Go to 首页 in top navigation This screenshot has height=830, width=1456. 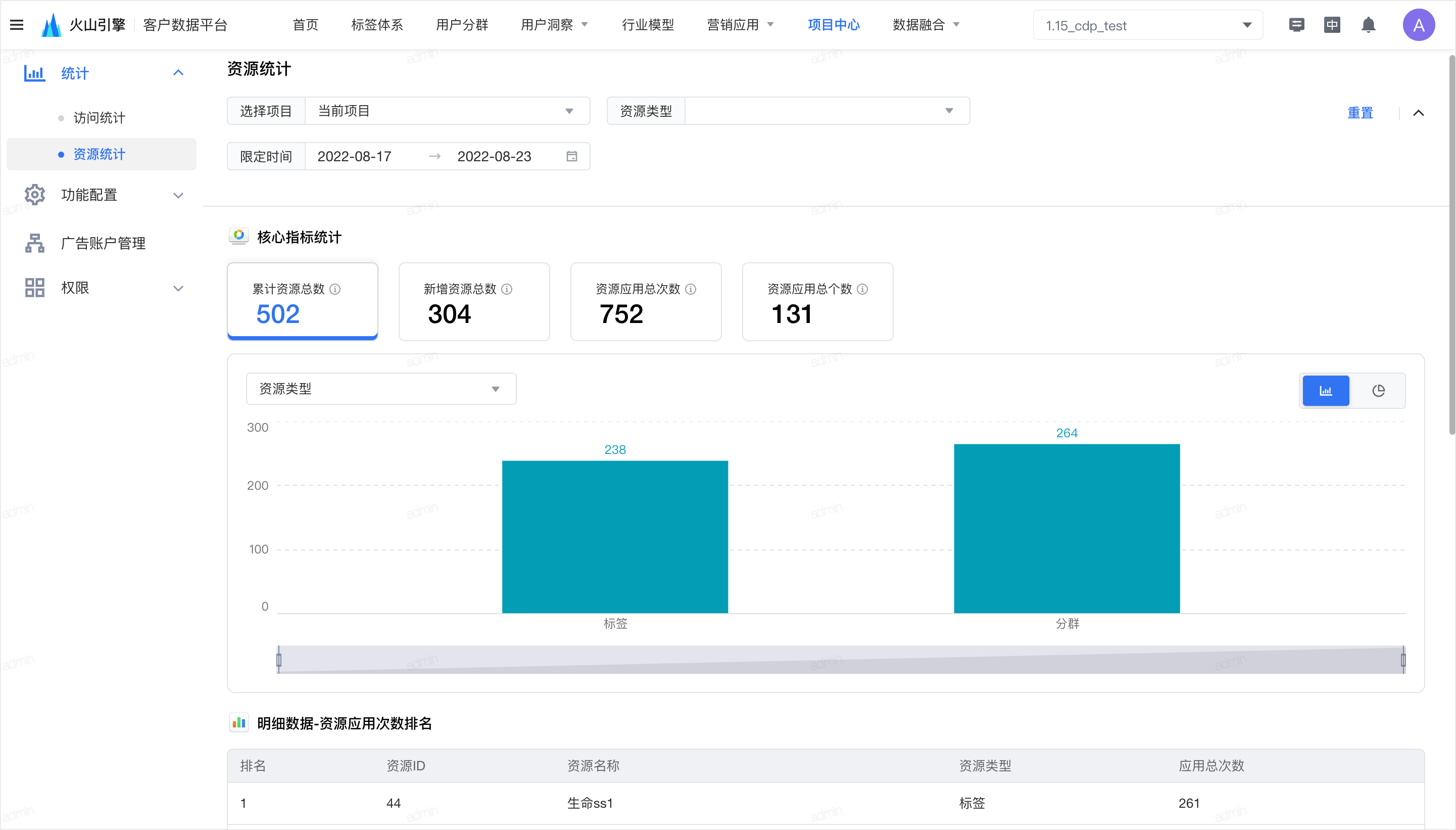(305, 24)
